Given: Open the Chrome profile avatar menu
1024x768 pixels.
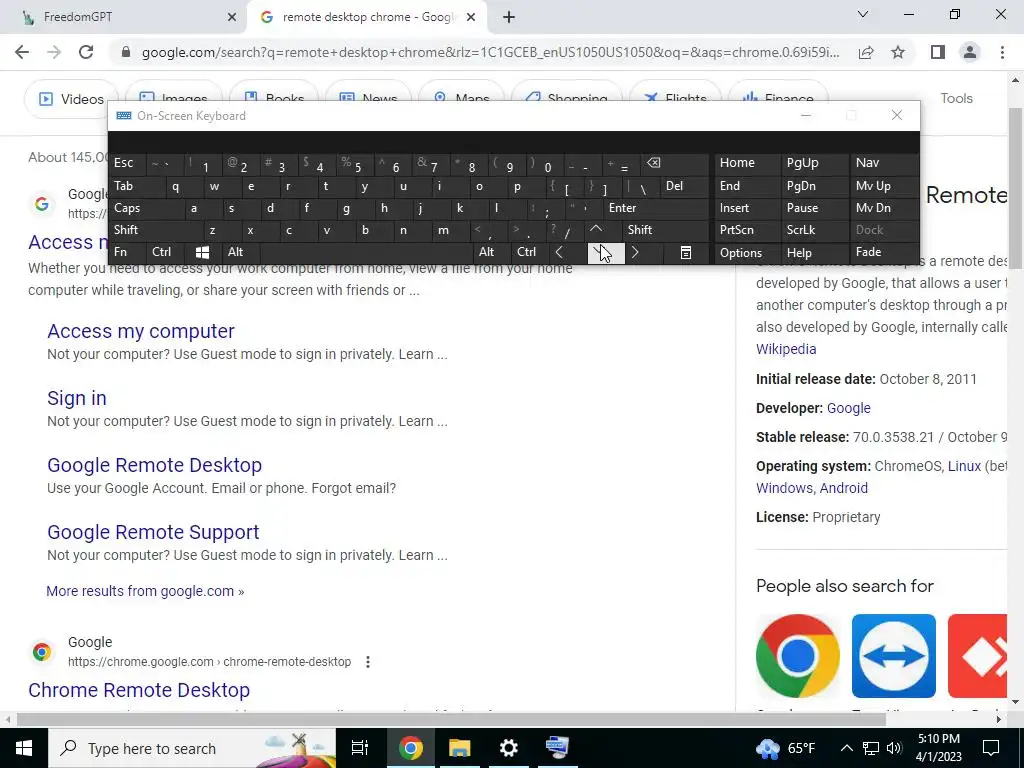Looking at the screenshot, I should click(970, 52).
